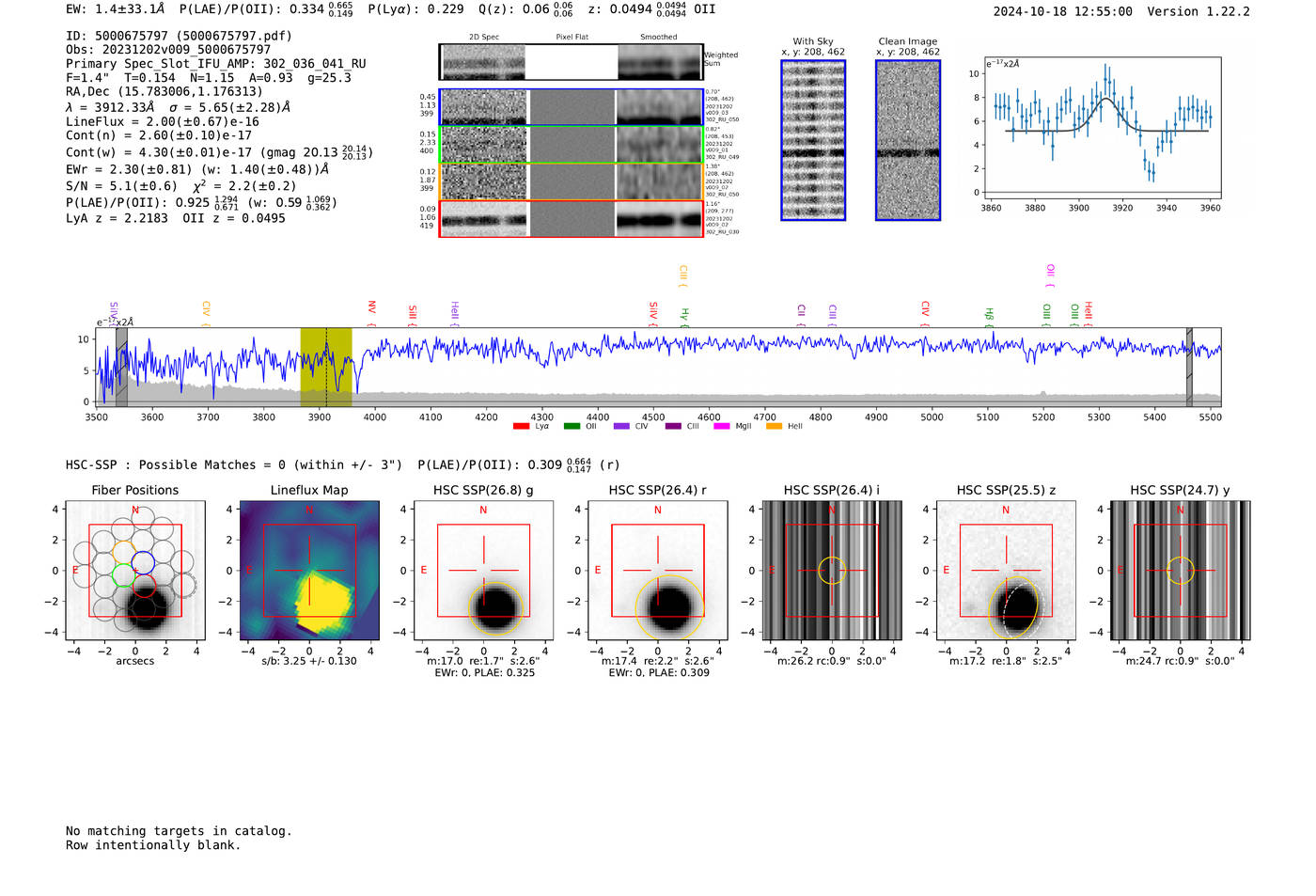
Task: Click header 'P(LAE)/P(OII): 0.334' value
Action: 266,9
